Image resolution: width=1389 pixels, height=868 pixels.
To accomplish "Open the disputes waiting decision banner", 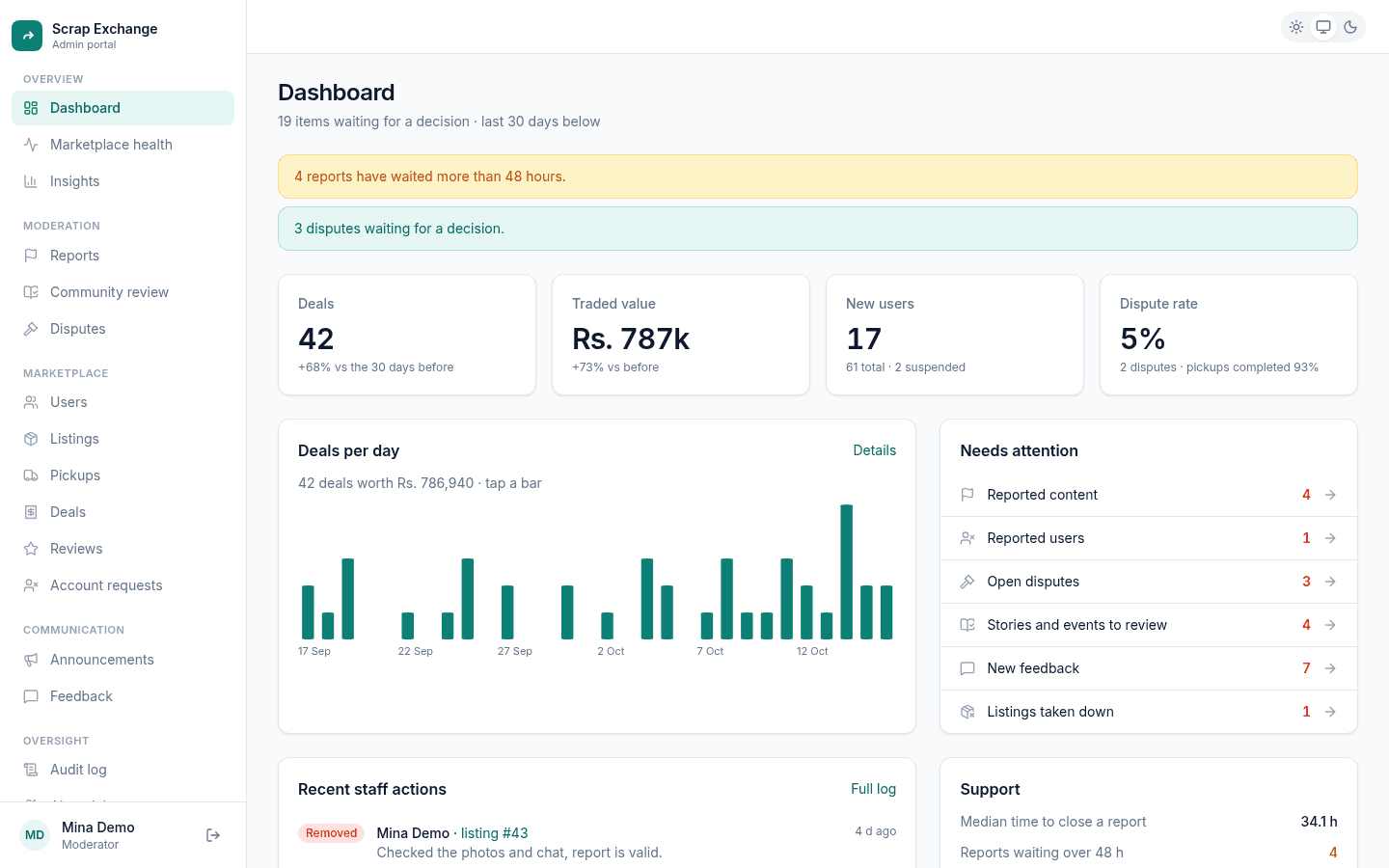I will (818, 229).
